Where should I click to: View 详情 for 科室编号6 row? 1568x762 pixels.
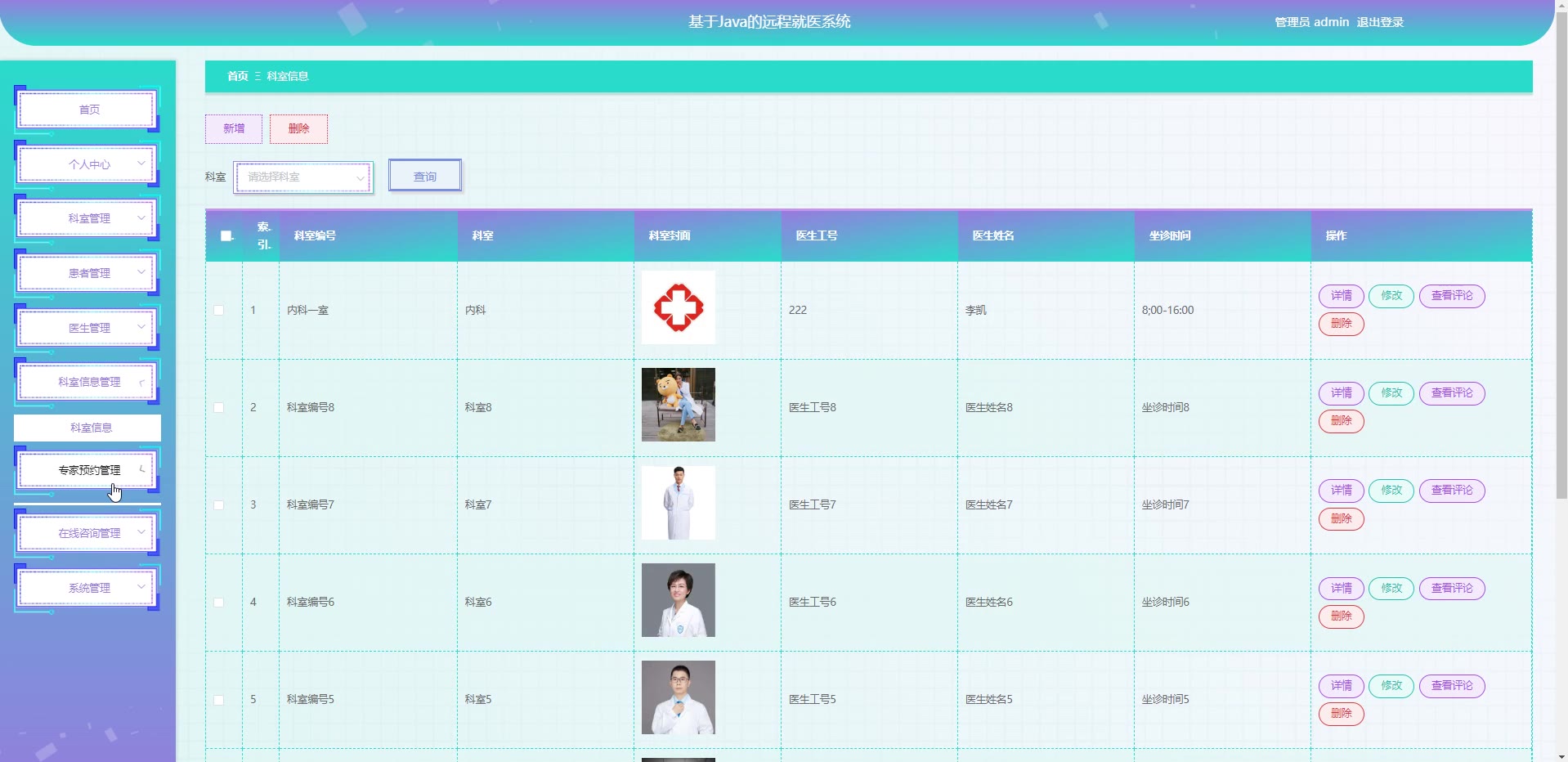(1342, 589)
